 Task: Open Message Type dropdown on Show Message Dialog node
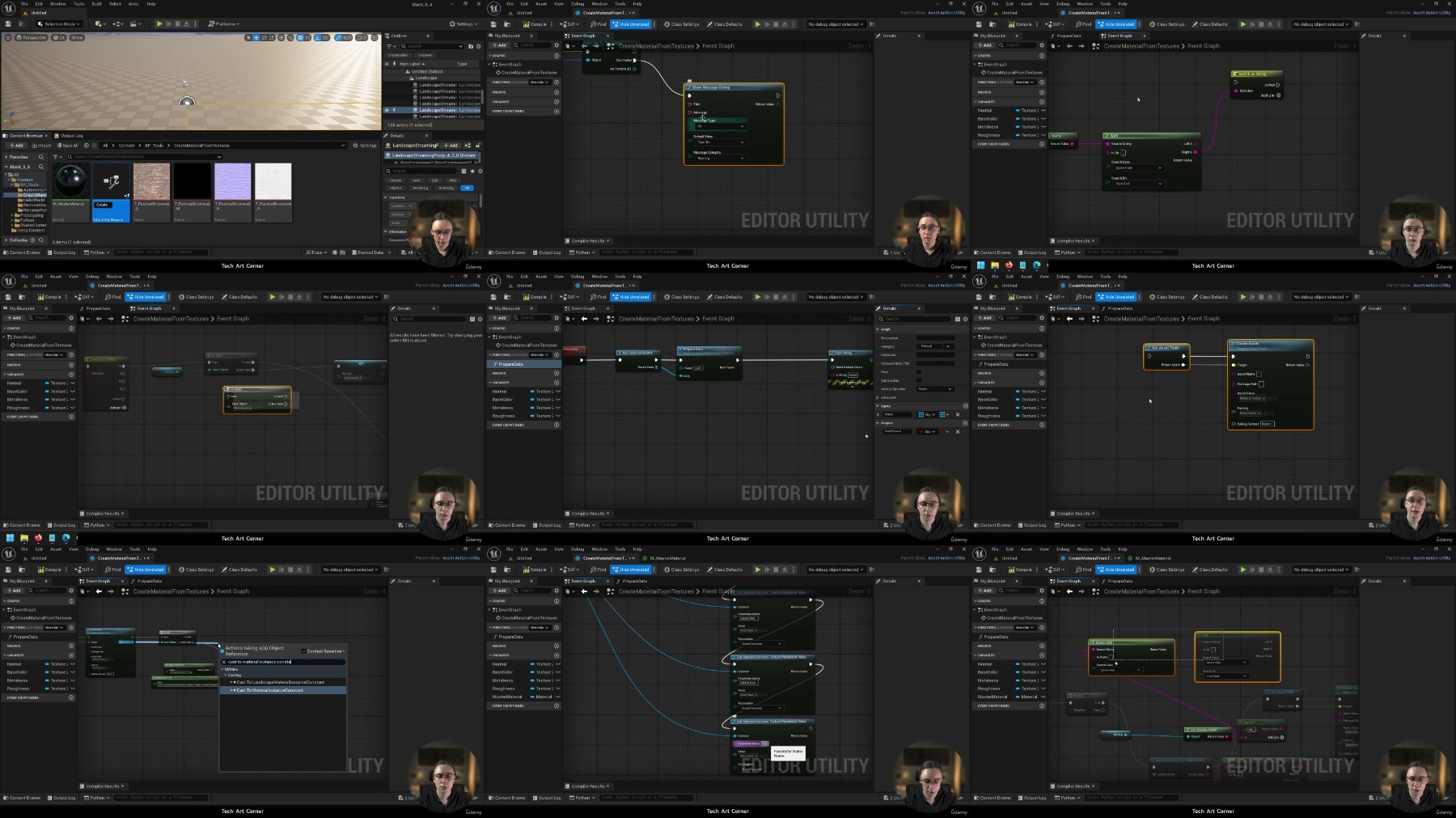(x=721, y=126)
